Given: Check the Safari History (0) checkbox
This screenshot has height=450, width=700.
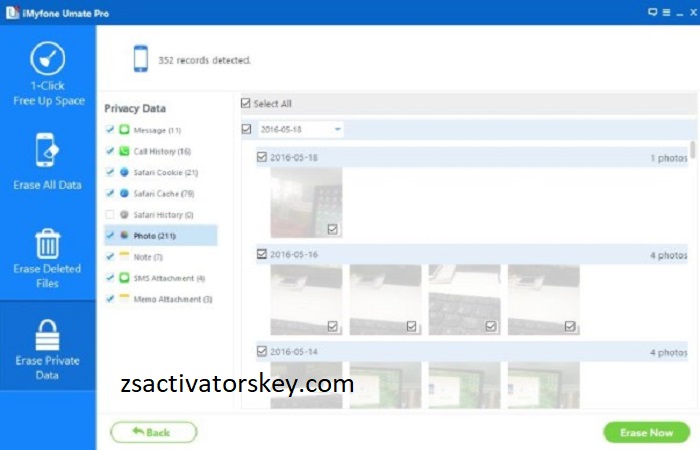Looking at the screenshot, I should point(109,214).
